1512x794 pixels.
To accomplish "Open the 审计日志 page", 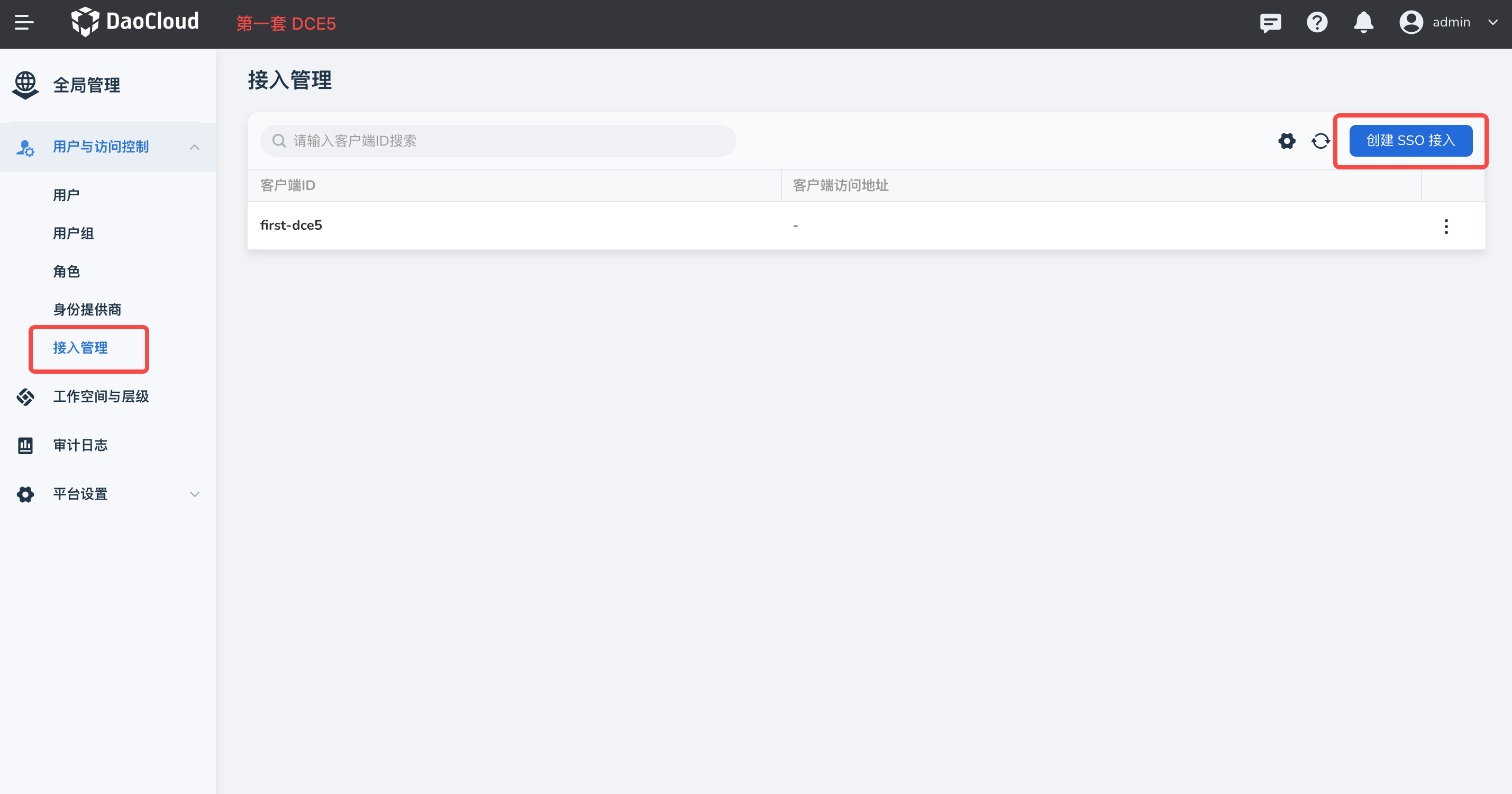I will pyautogui.click(x=80, y=446).
